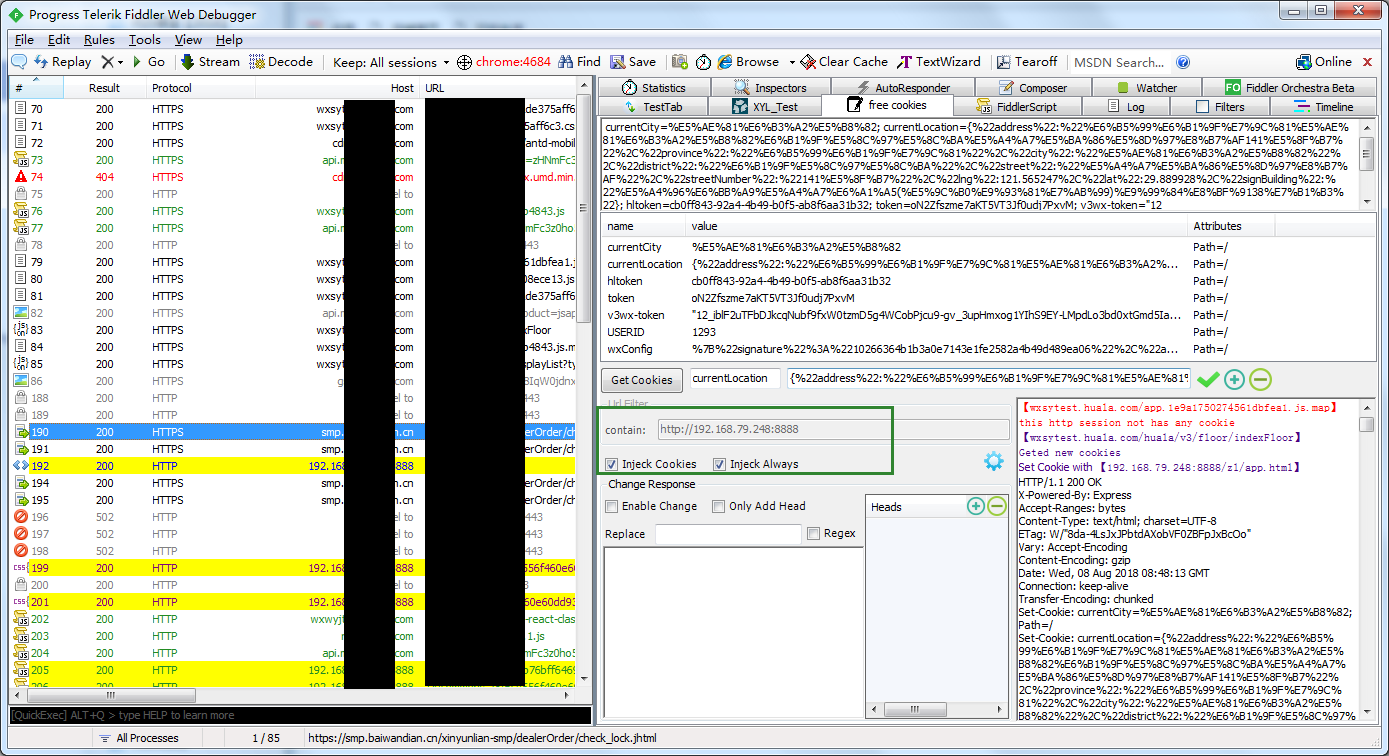Toggle the Injeck Cookies checkbox
This screenshot has height=756, width=1389.
[x=612, y=464]
